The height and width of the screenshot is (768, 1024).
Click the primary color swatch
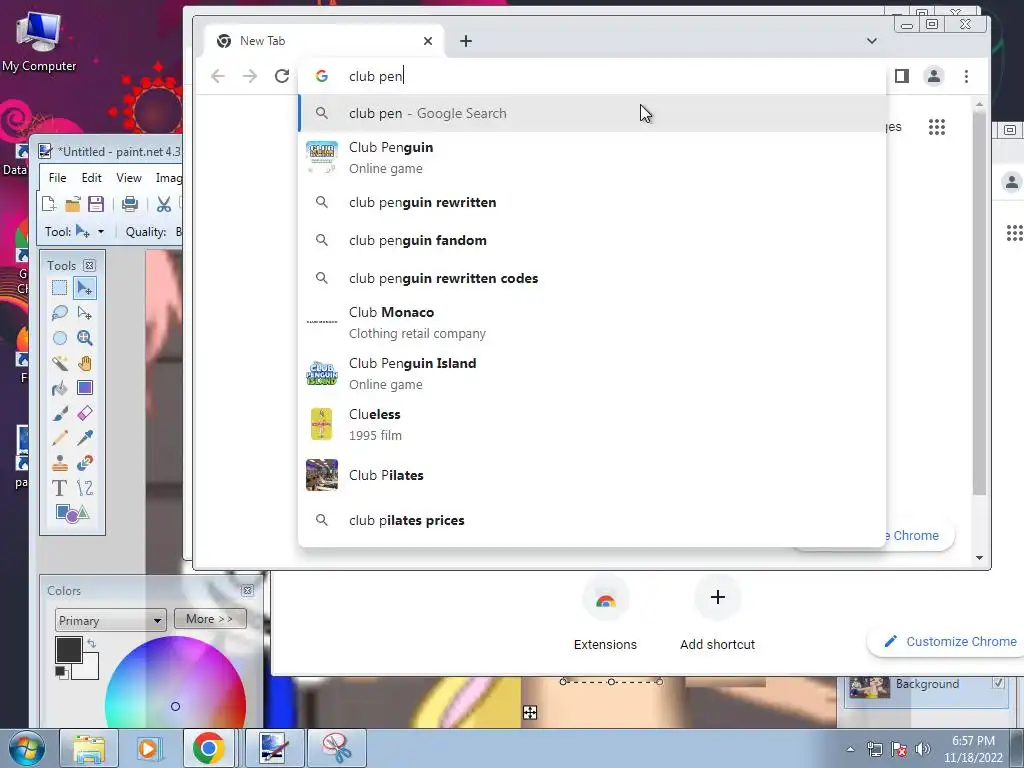click(x=69, y=650)
